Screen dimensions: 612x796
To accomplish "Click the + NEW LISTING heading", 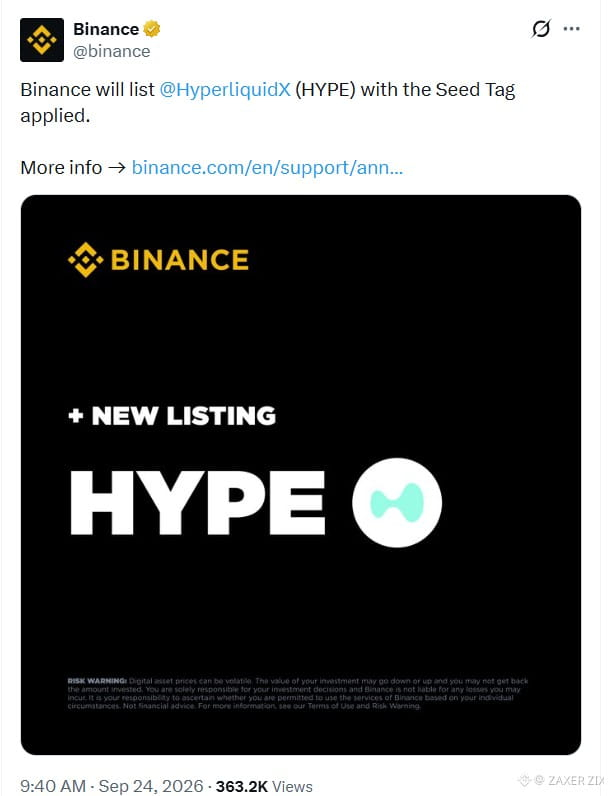I will tap(172, 416).
